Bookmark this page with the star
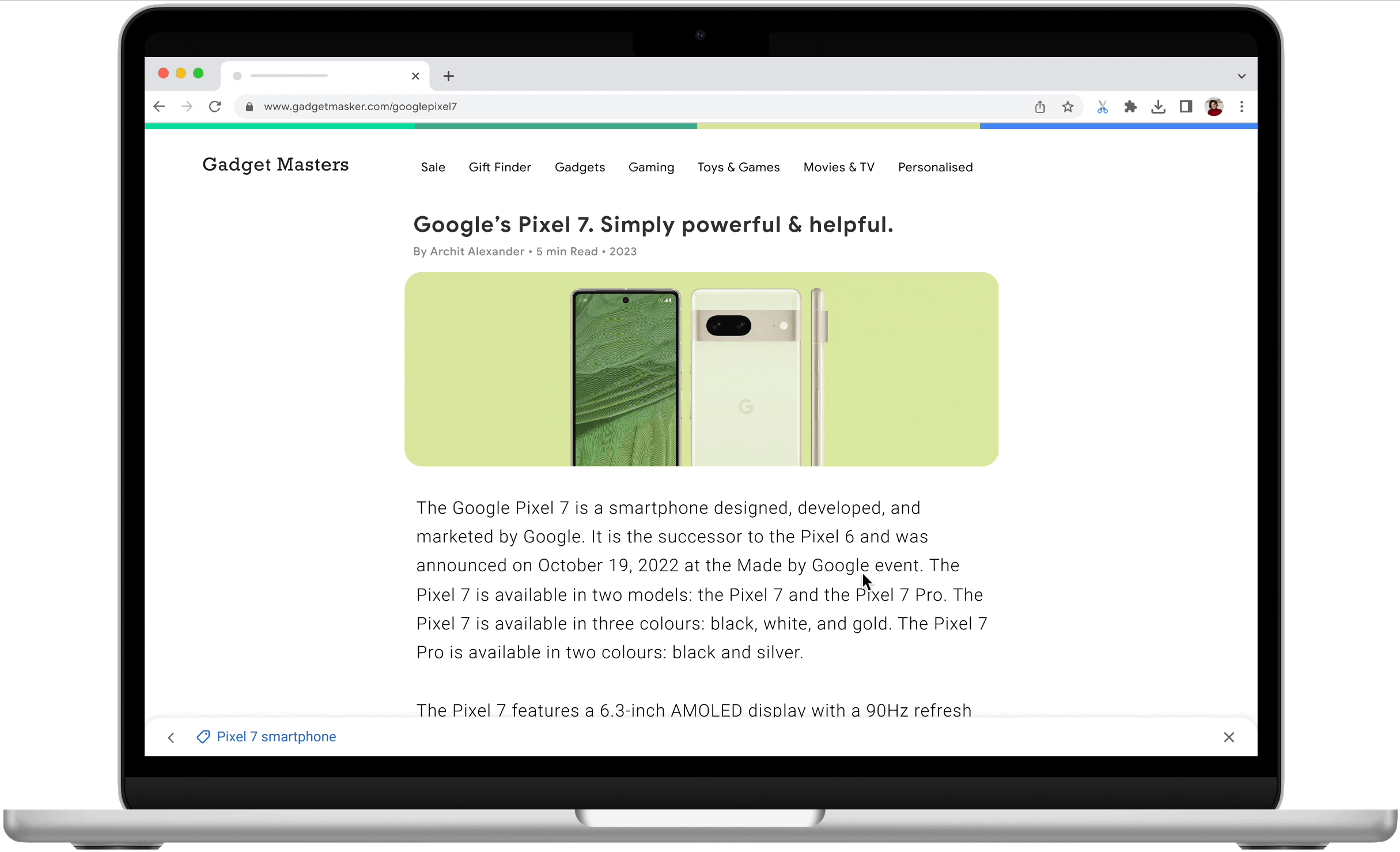1400x852 pixels. coord(1068,107)
